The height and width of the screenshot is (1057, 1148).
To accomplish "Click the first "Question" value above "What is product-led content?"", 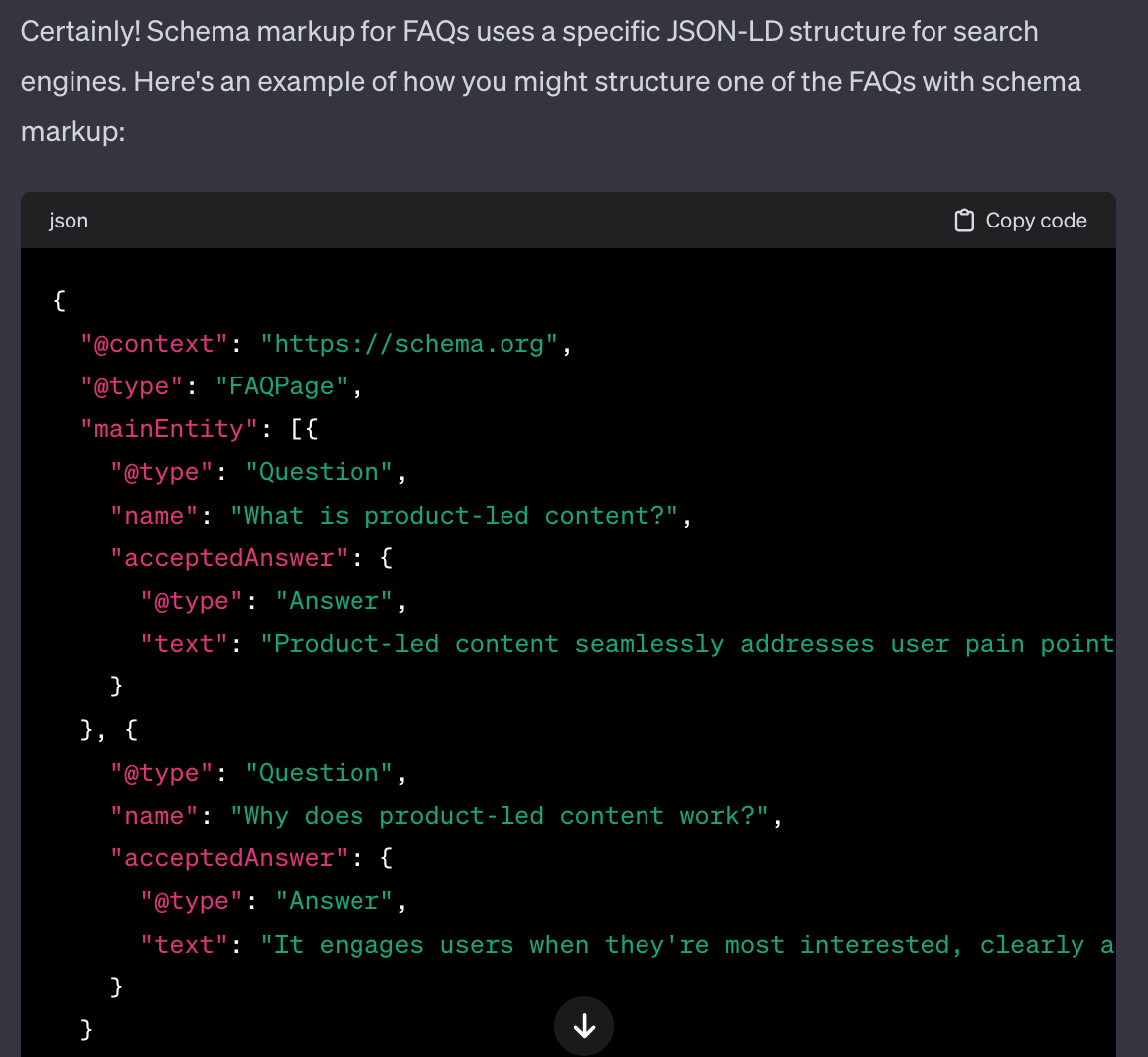I will [x=319, y=472].
